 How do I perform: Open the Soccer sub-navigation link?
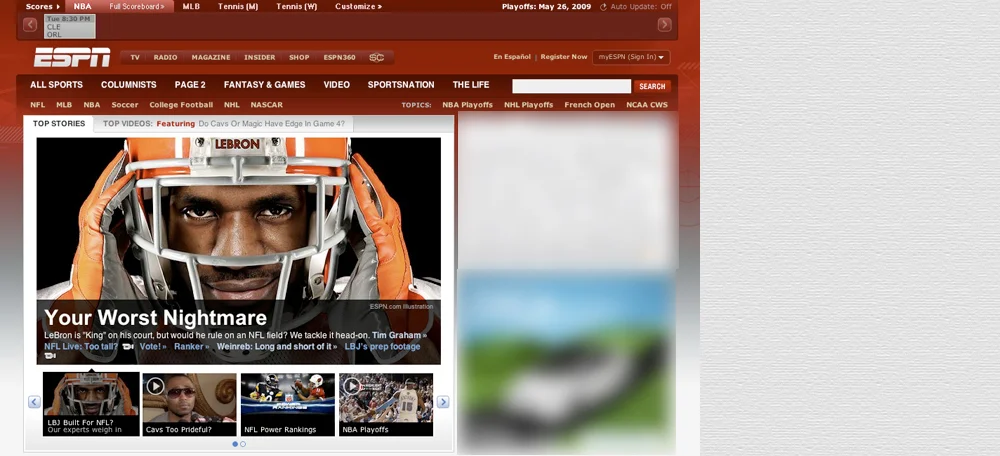tap(125, 105)
